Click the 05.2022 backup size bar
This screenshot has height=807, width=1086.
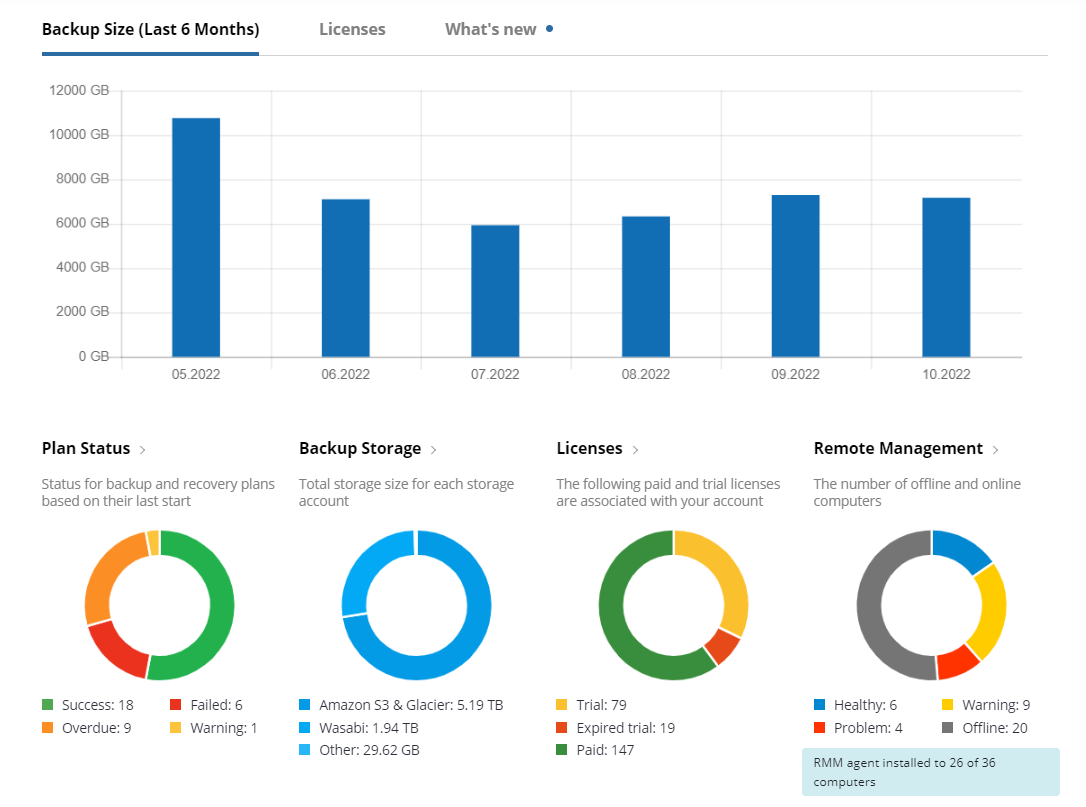196,237
